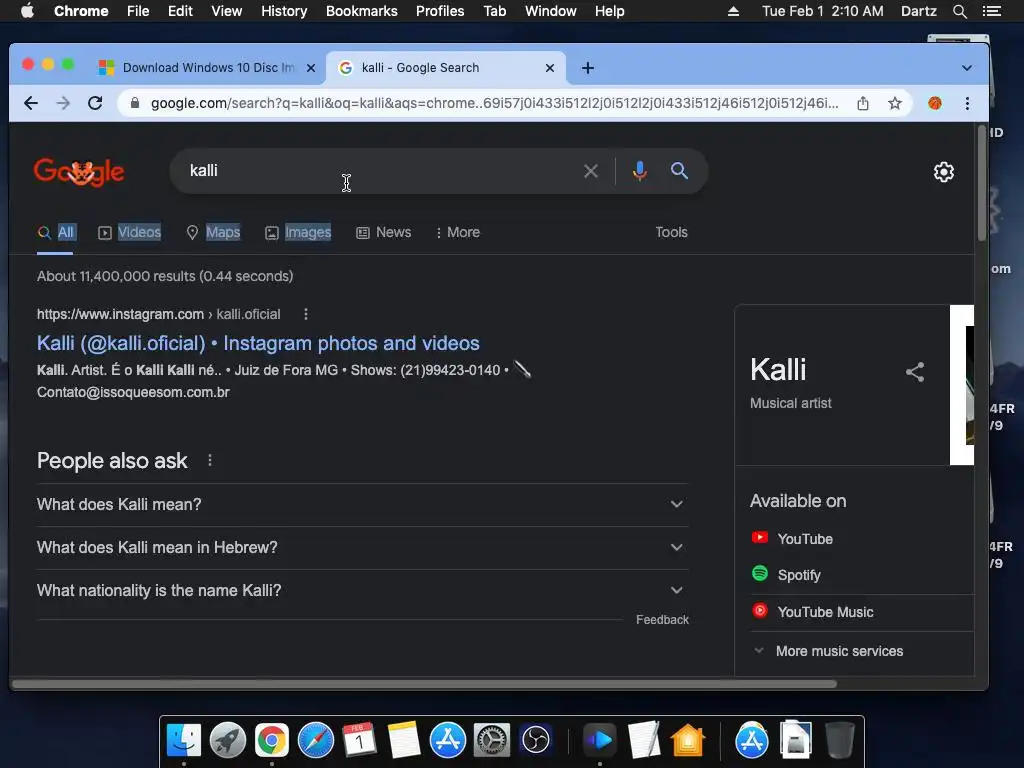Viewport: 1024px width, 768px height.
Task: Open Launchpad rocket in the Dock
Action: coord(227,740)
